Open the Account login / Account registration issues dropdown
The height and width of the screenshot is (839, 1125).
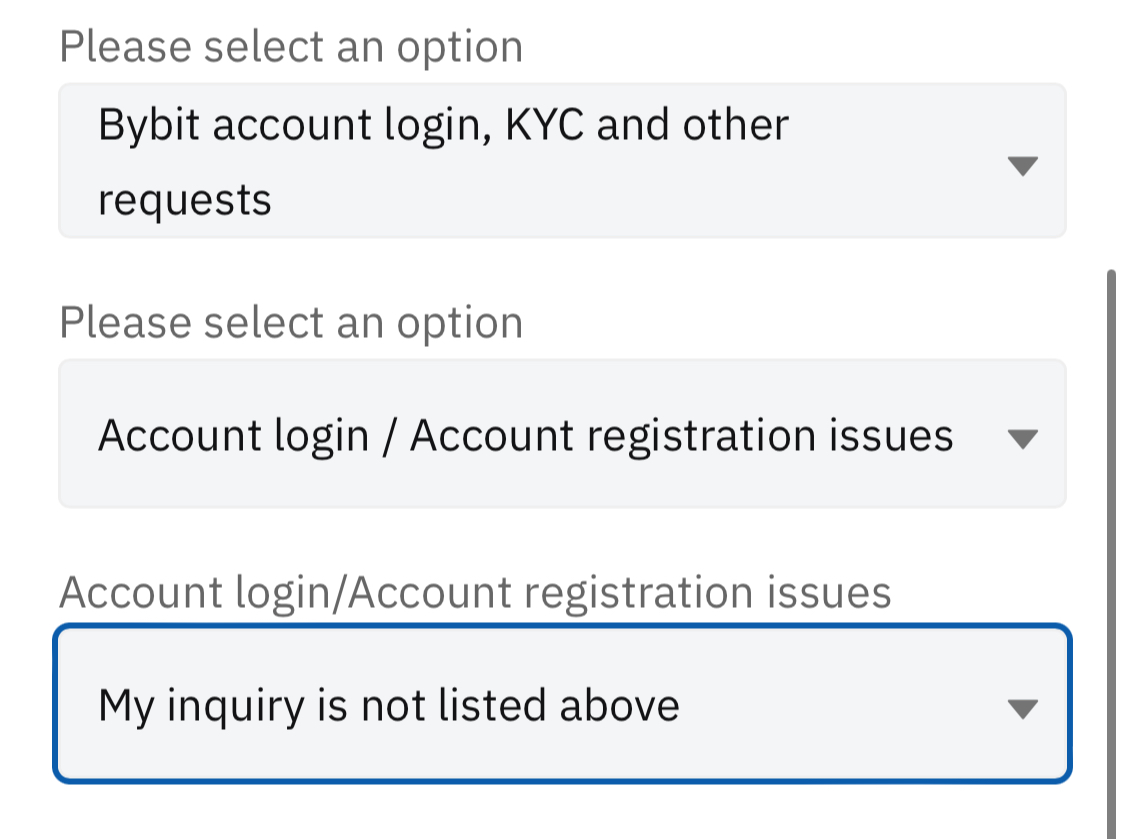coord(561,434)
